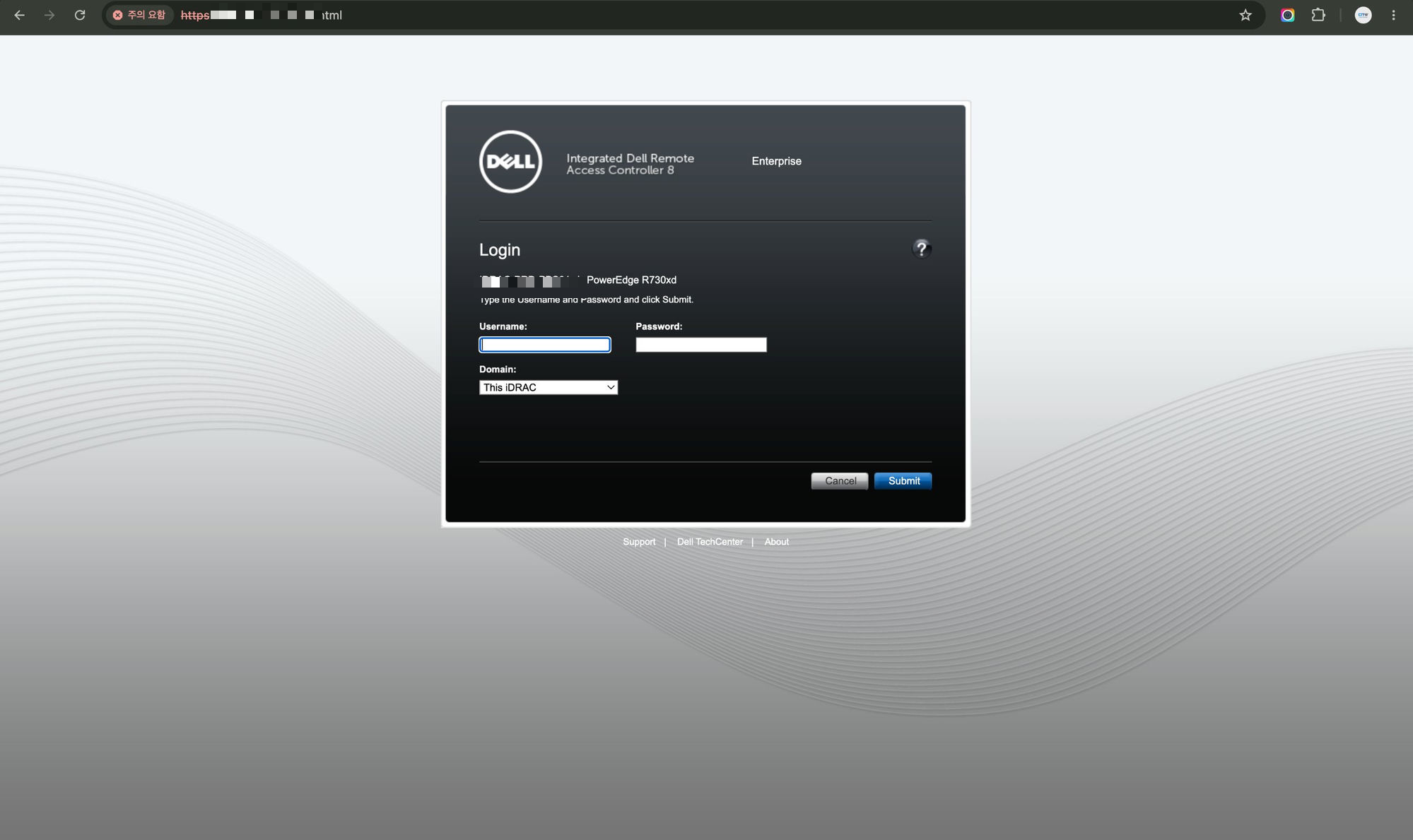Viewport: 1413px width, 840px height.
Task: Click the browser back arrow
Action: (x=19, y=15)
